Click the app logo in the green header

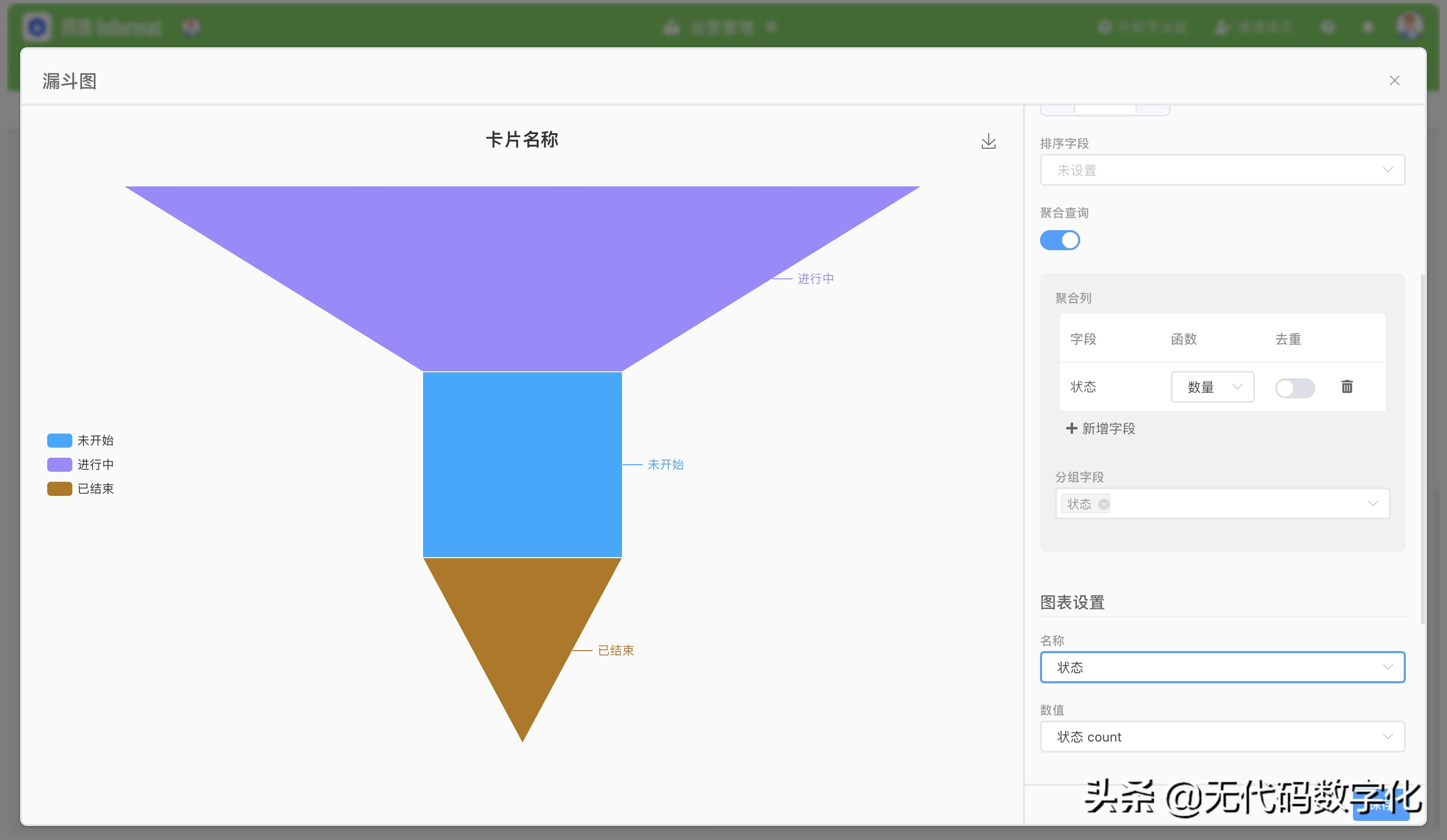pos(36,27)
